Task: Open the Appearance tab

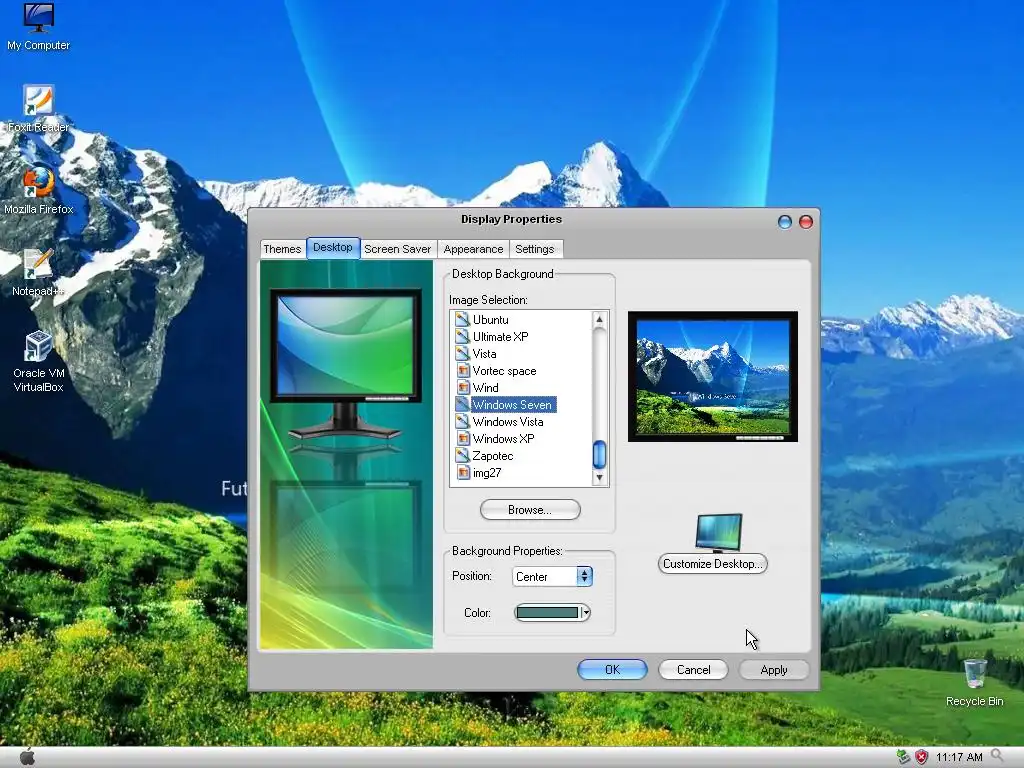Action: 473,249
